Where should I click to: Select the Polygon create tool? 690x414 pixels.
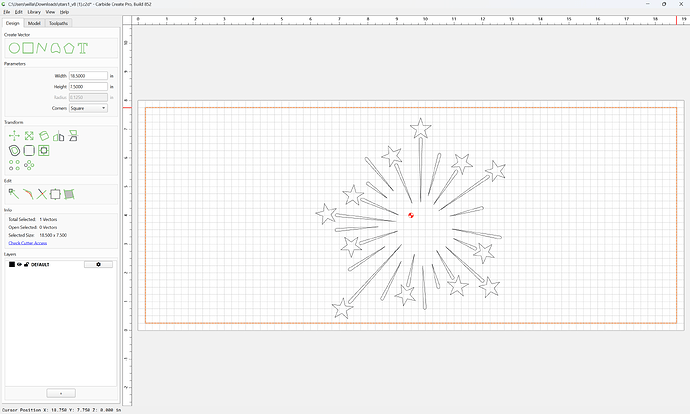pos(69,48)
